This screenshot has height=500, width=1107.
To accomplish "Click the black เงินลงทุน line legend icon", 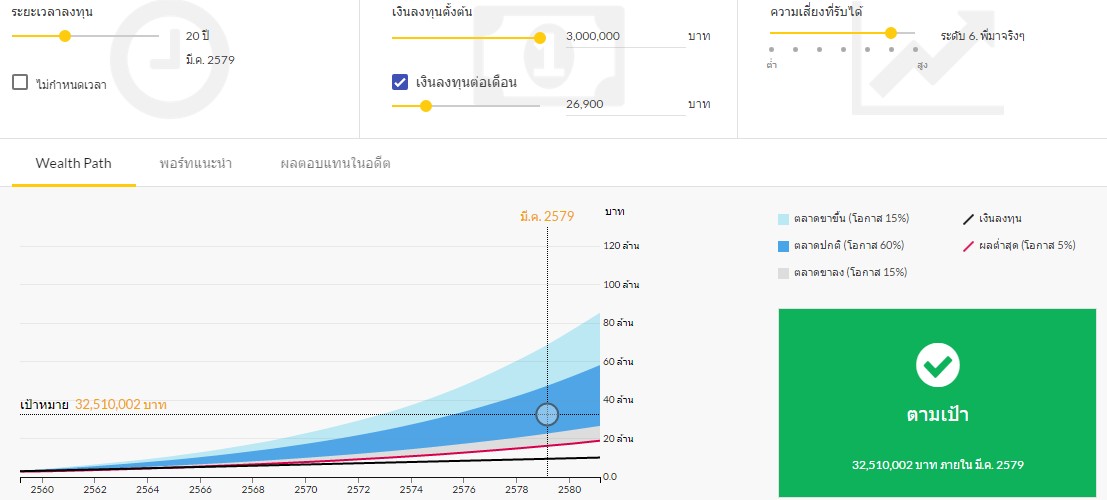I will 968,219.
